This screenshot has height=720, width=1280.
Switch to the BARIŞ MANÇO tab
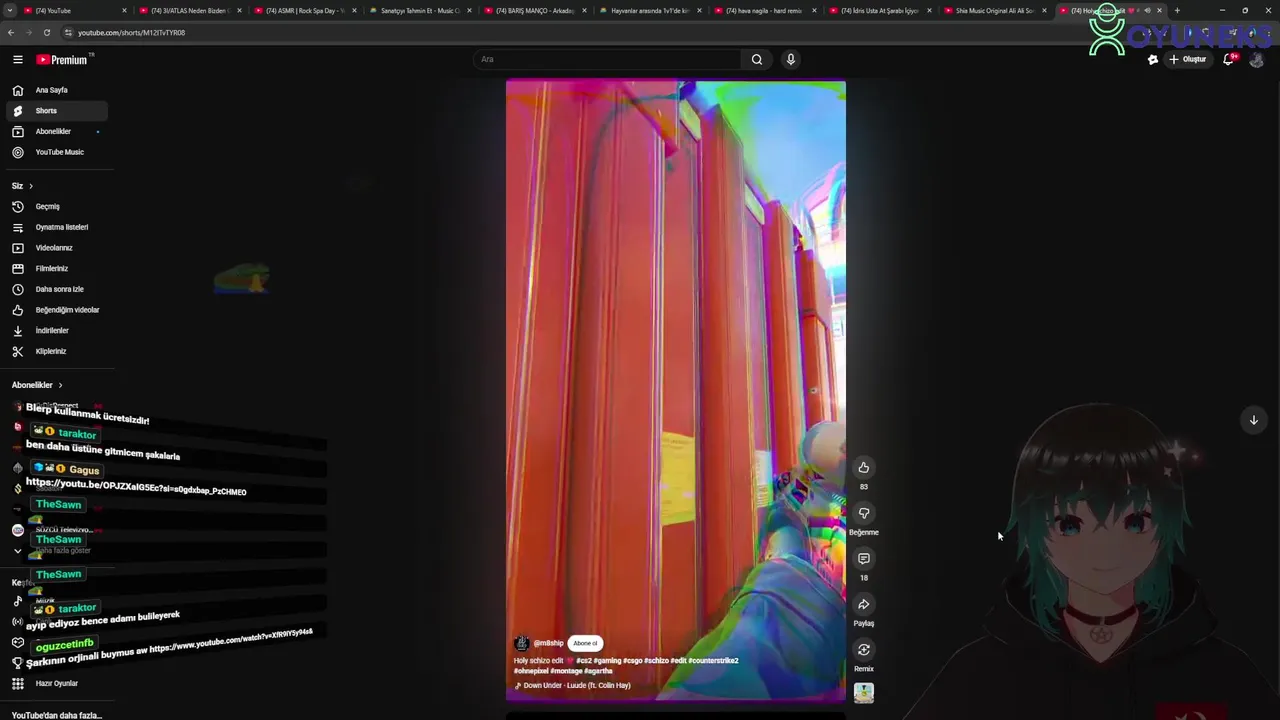click(535, 10)
